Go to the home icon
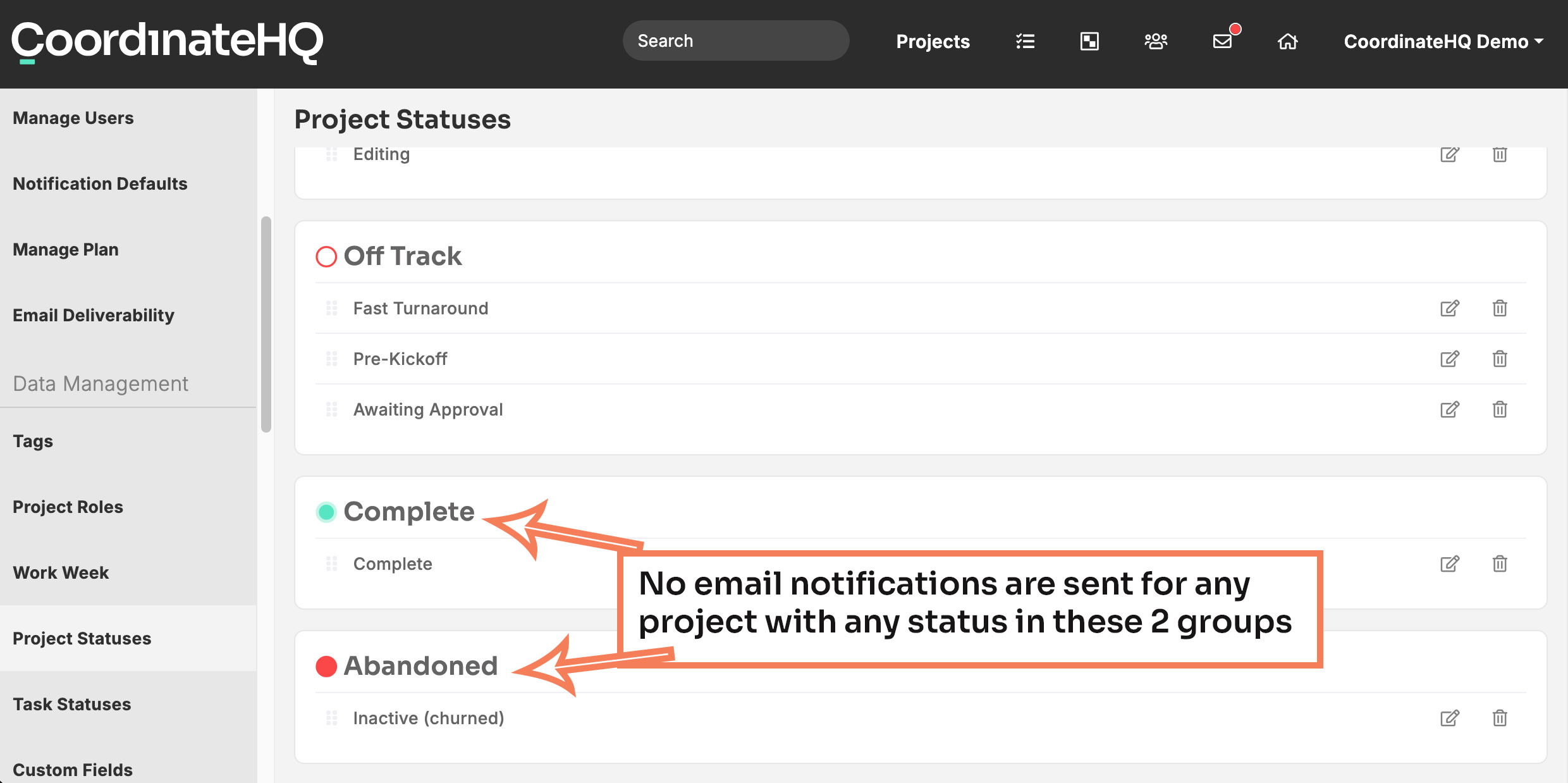The height and width of the screenshot is (783, 1568). click(x=1288, y=41)
